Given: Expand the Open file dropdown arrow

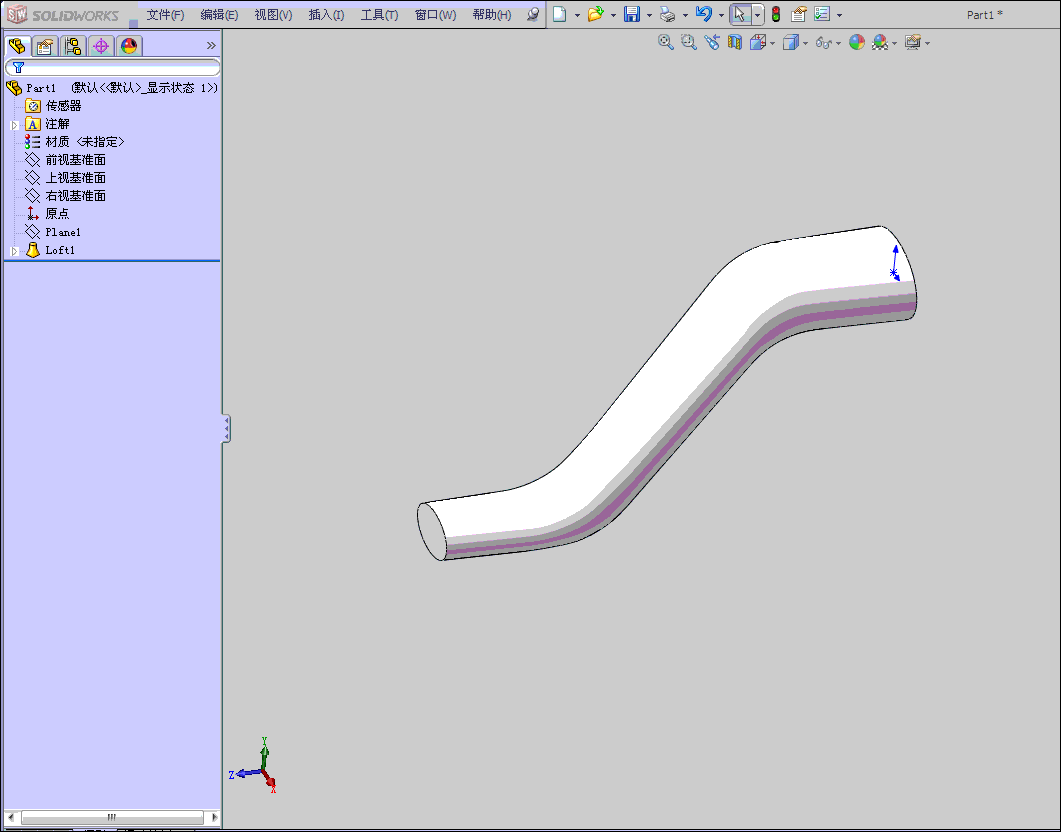Looking at the screenshot, I should [x=613, y=15].
